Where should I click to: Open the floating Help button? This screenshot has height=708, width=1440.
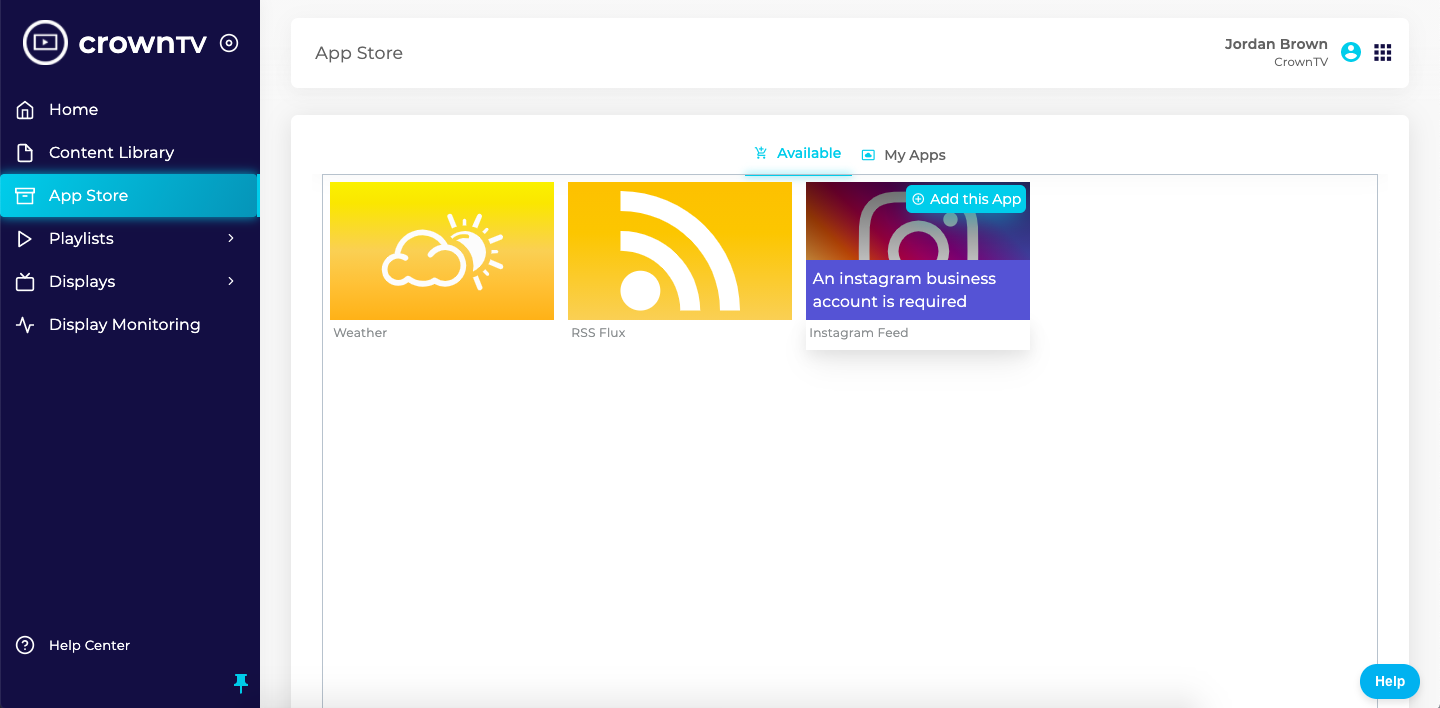(x=1390, y=681)
